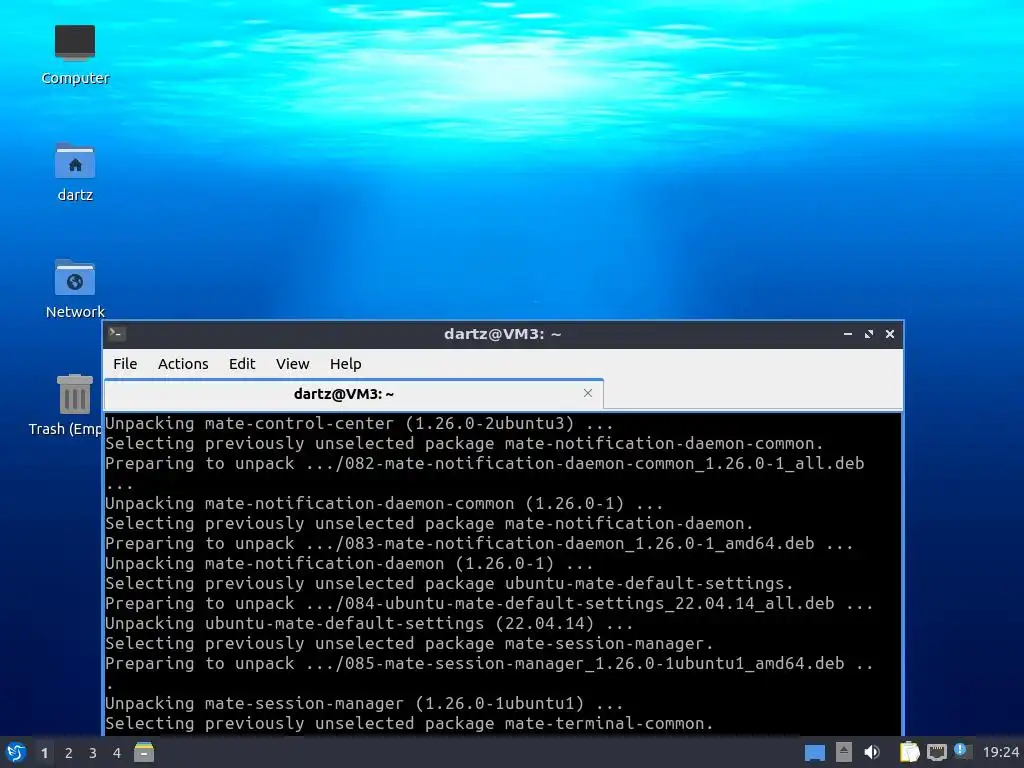This screenshot has height=768, width=1024.
Task: Click the volume speaker tray icon
Action: click(x=872, y=752)
